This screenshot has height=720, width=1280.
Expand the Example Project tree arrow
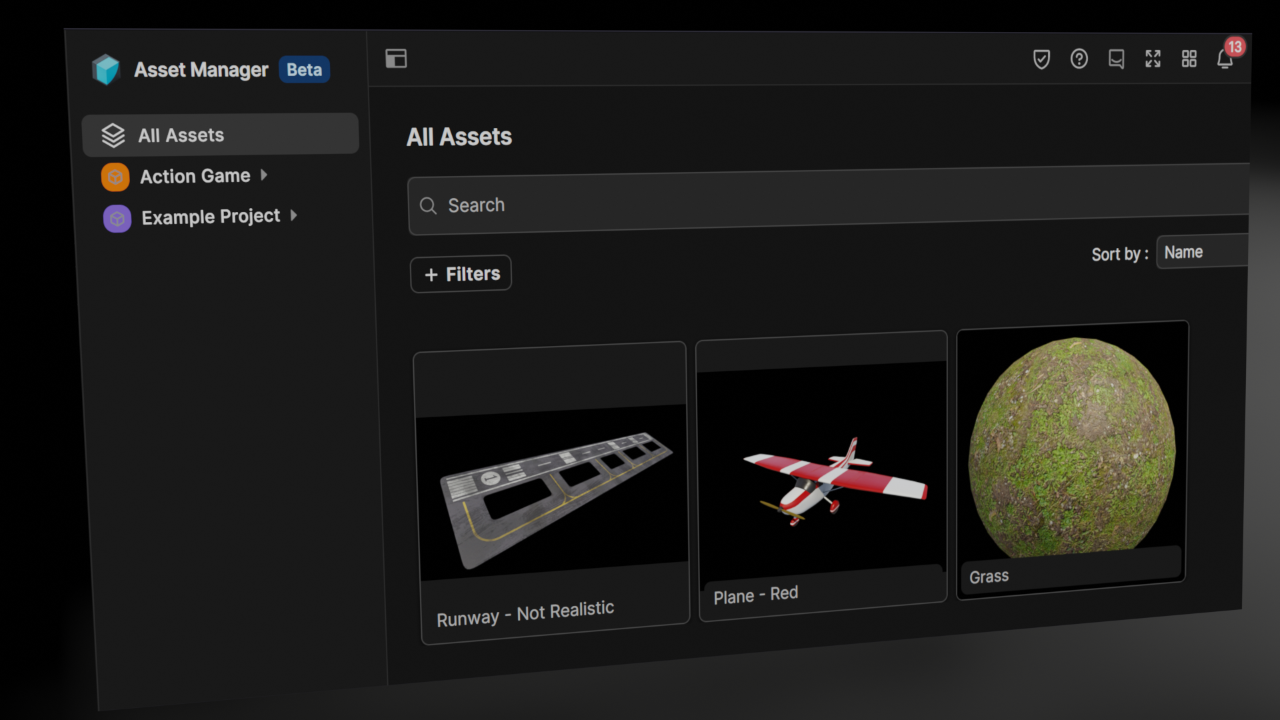coord(293,215)
